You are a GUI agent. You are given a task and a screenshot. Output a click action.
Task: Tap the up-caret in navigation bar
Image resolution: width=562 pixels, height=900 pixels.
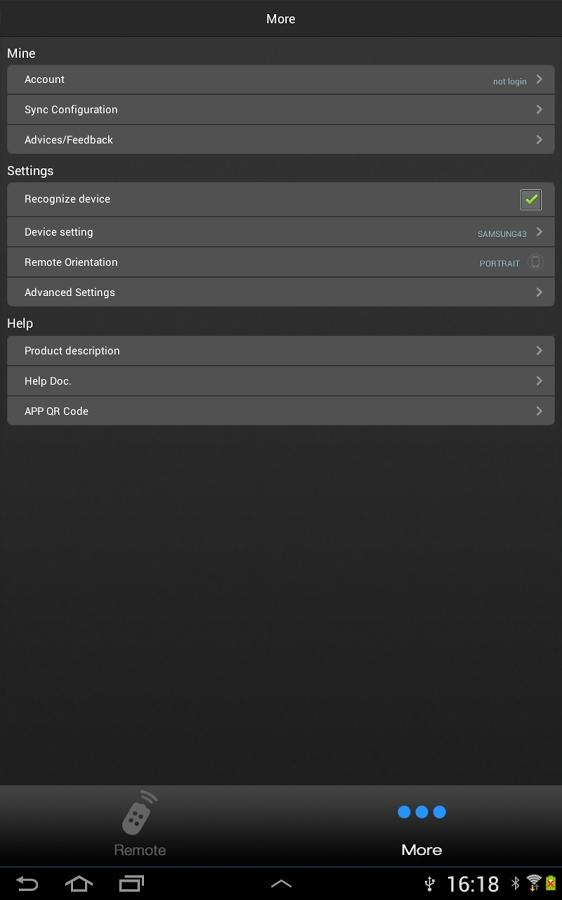pyautogui.click(x=281, y=884)
